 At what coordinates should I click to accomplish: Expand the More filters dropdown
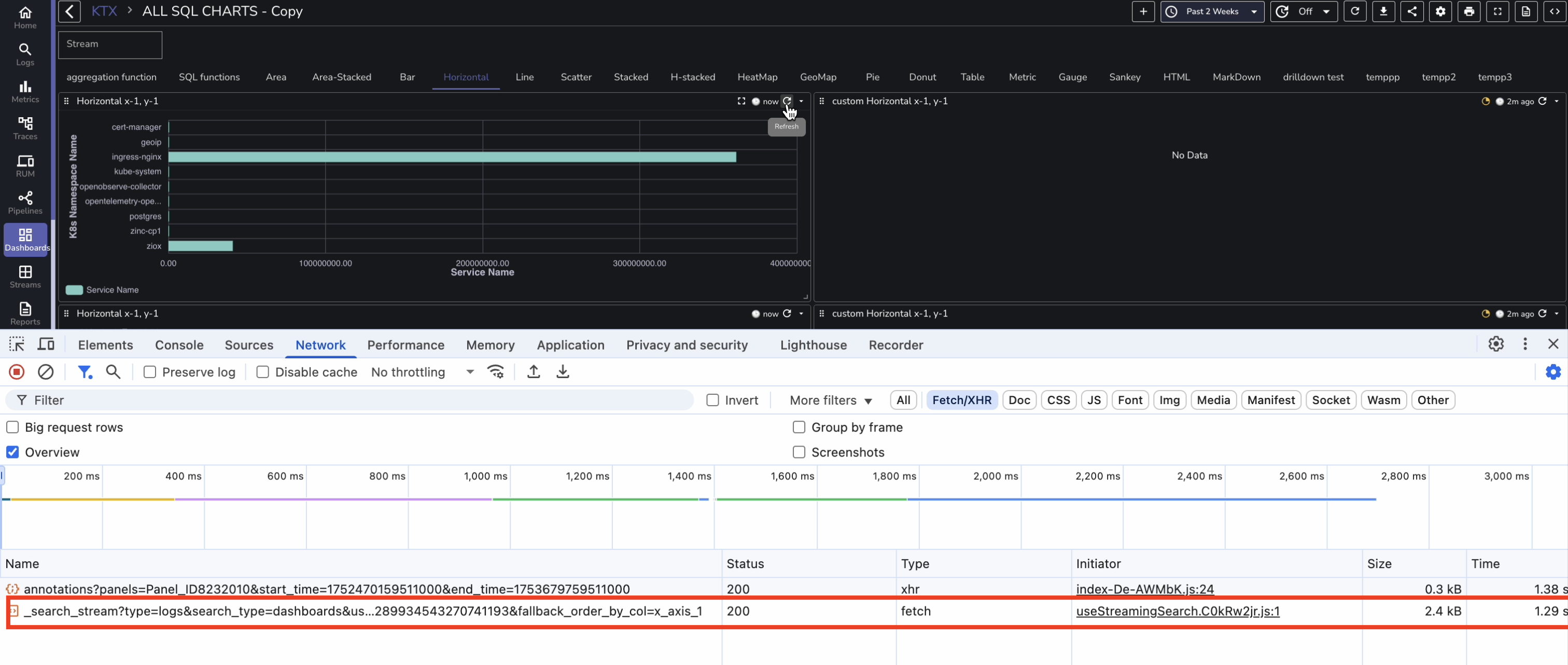click(830, 400)
